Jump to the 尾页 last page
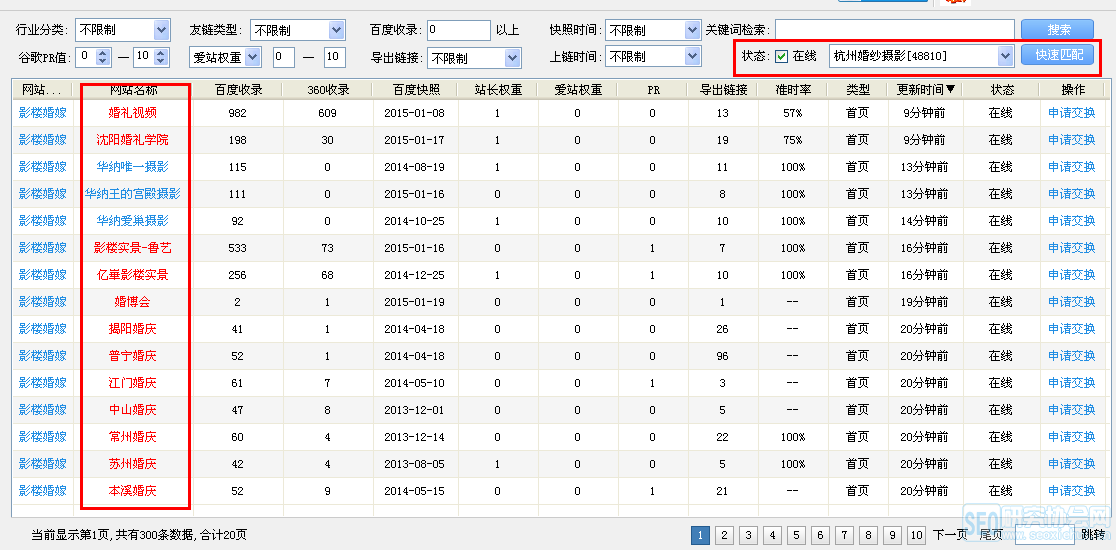This screenshot has width=1116, height=550. point(990,535)
